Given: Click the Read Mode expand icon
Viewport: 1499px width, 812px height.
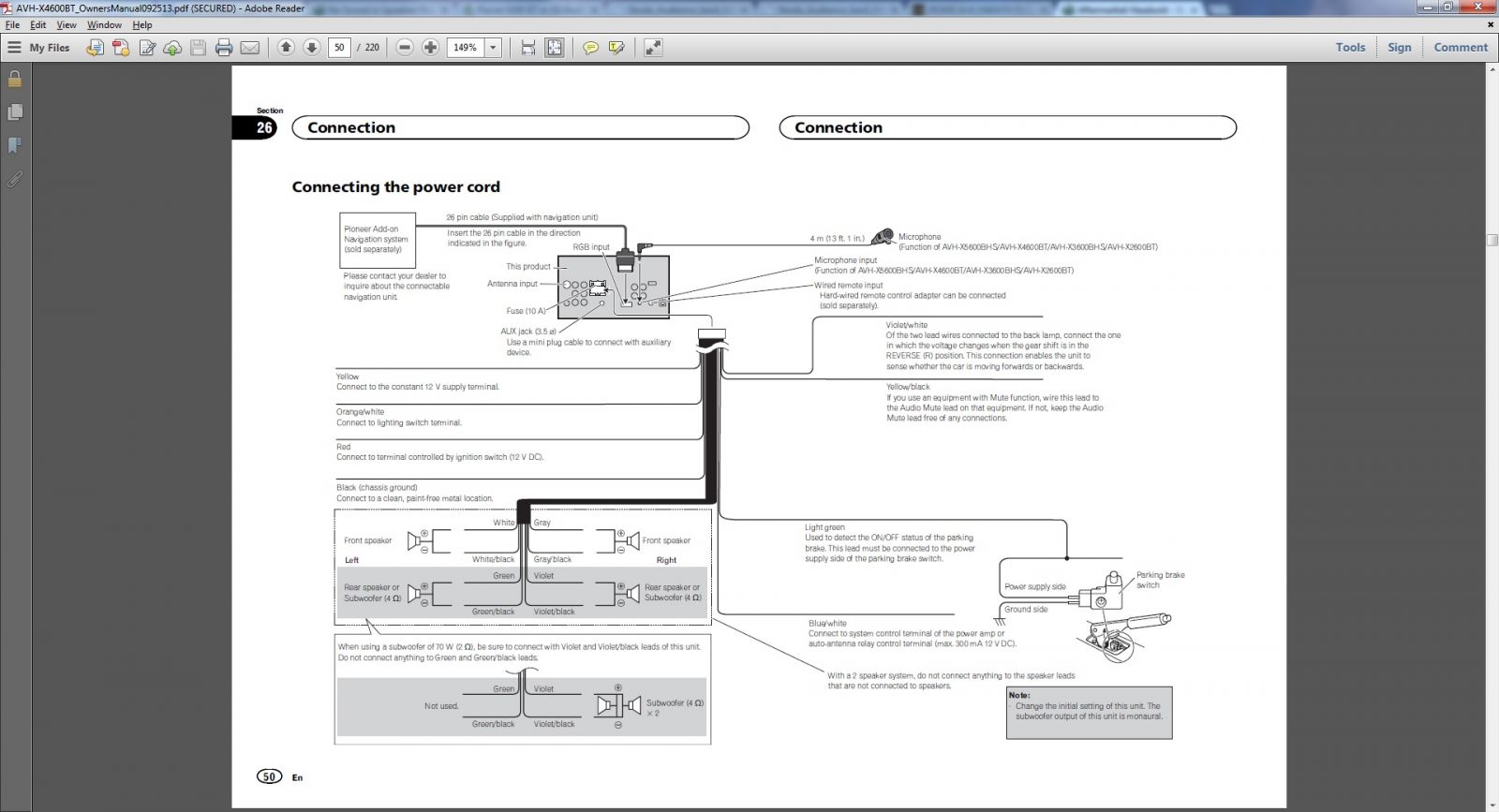Looking at the screenshot, I should [x=653, y=47].
